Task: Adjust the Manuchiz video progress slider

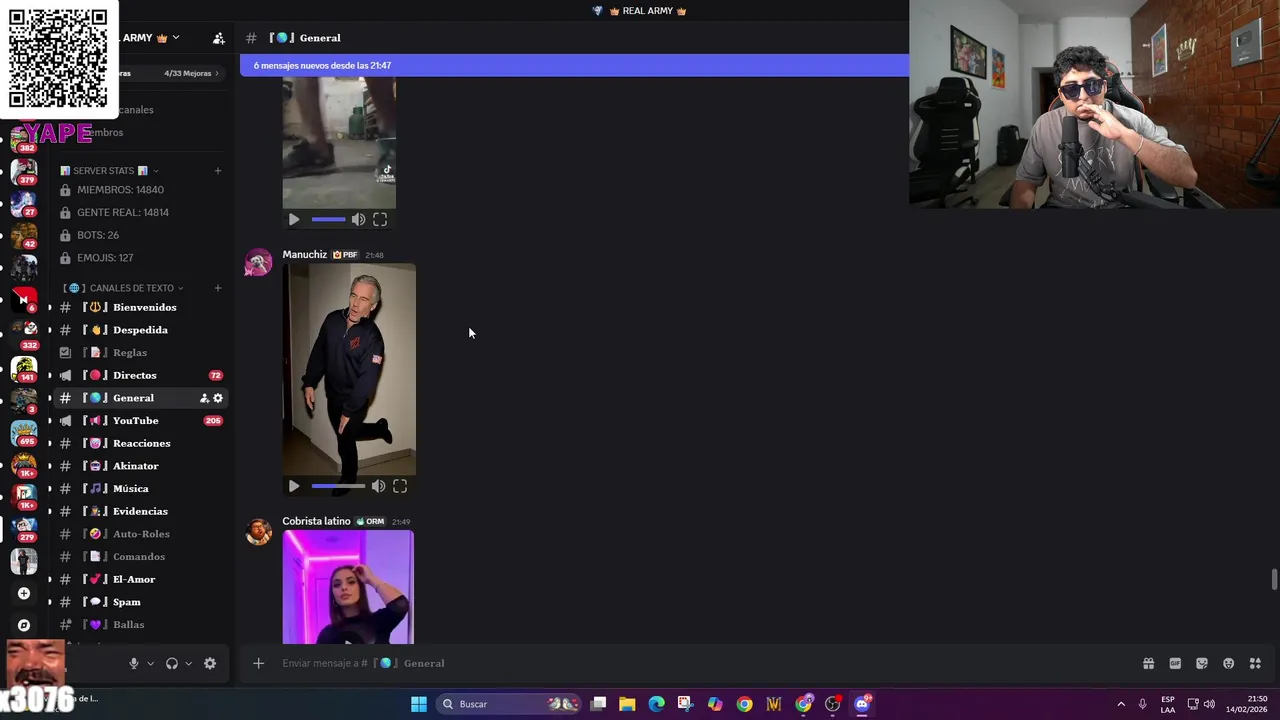Action: pos(338,486)
